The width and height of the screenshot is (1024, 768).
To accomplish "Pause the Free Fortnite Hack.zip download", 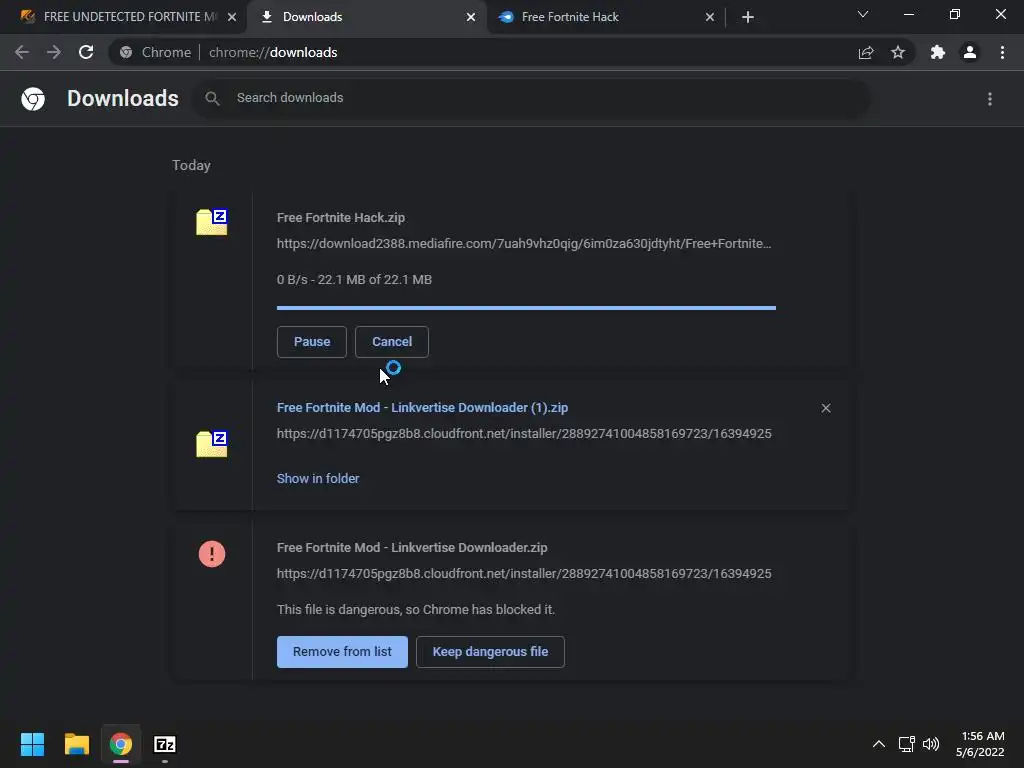I will [x=312, y=342].
